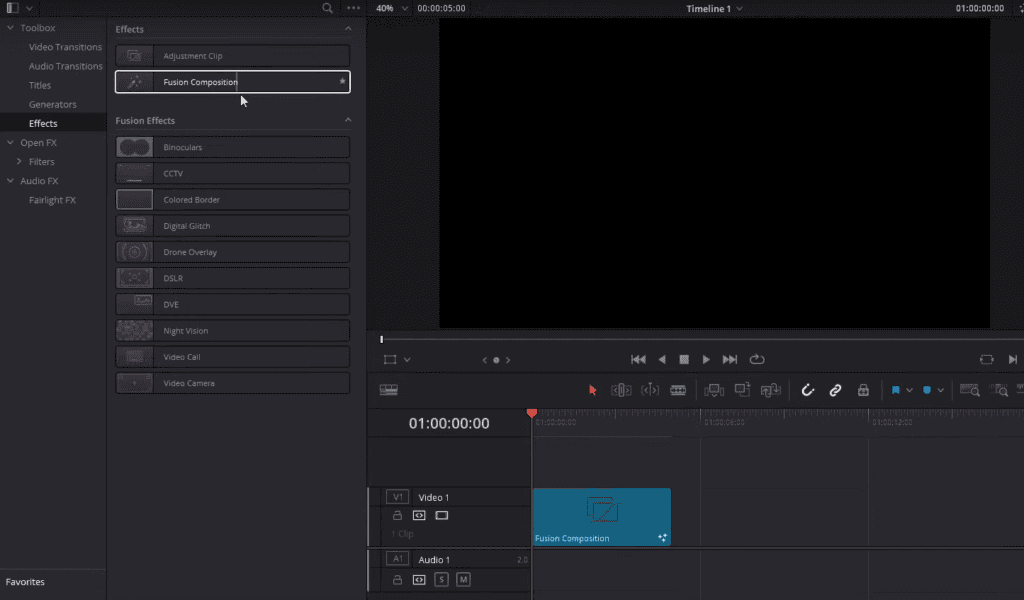This screenshot has height=600, width=1024.
Task: Toggle loop playback
Action: pyautogui.click(x=757, y=360)
